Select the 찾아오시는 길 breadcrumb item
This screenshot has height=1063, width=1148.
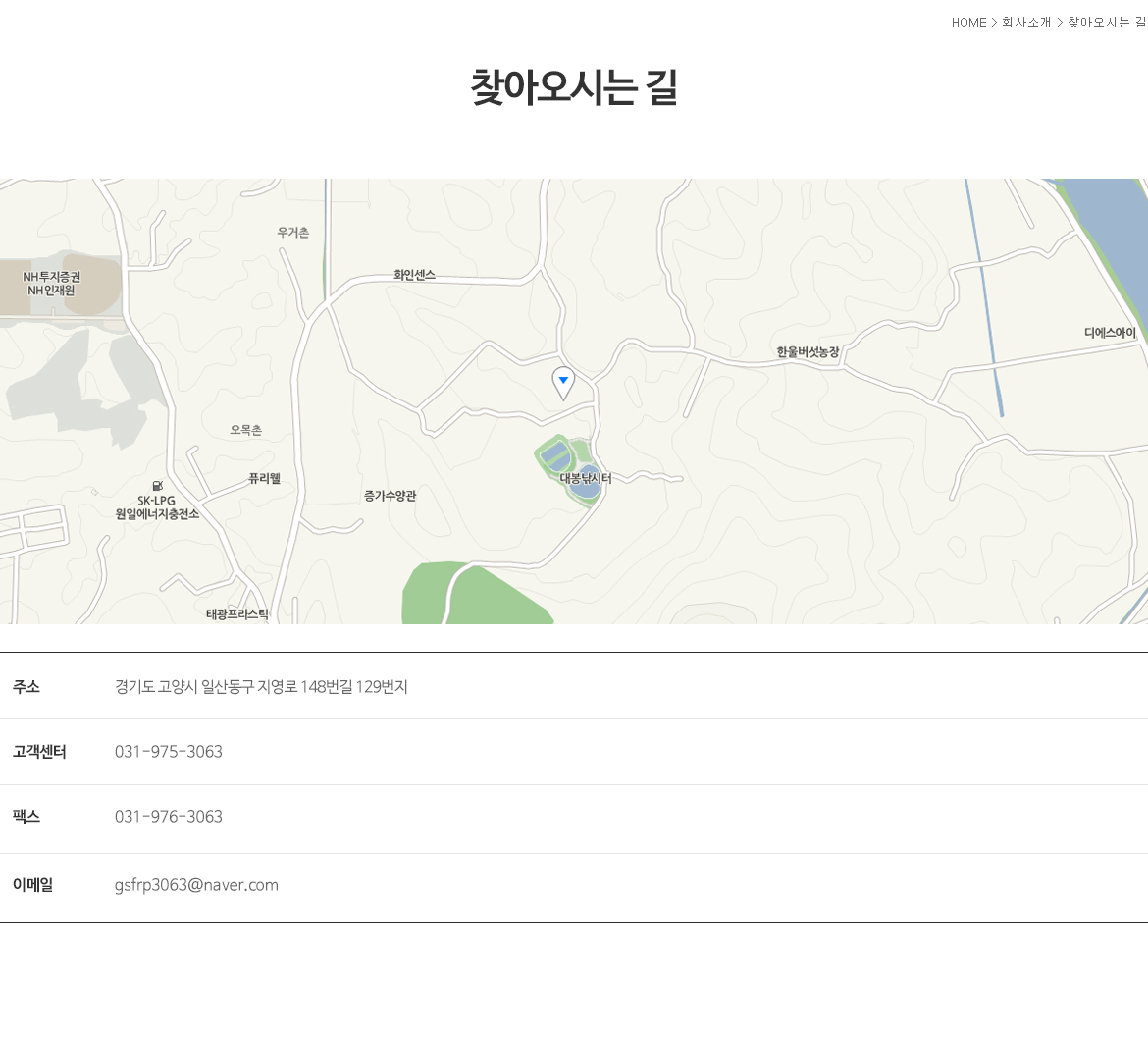click(x=1107, y=23)
